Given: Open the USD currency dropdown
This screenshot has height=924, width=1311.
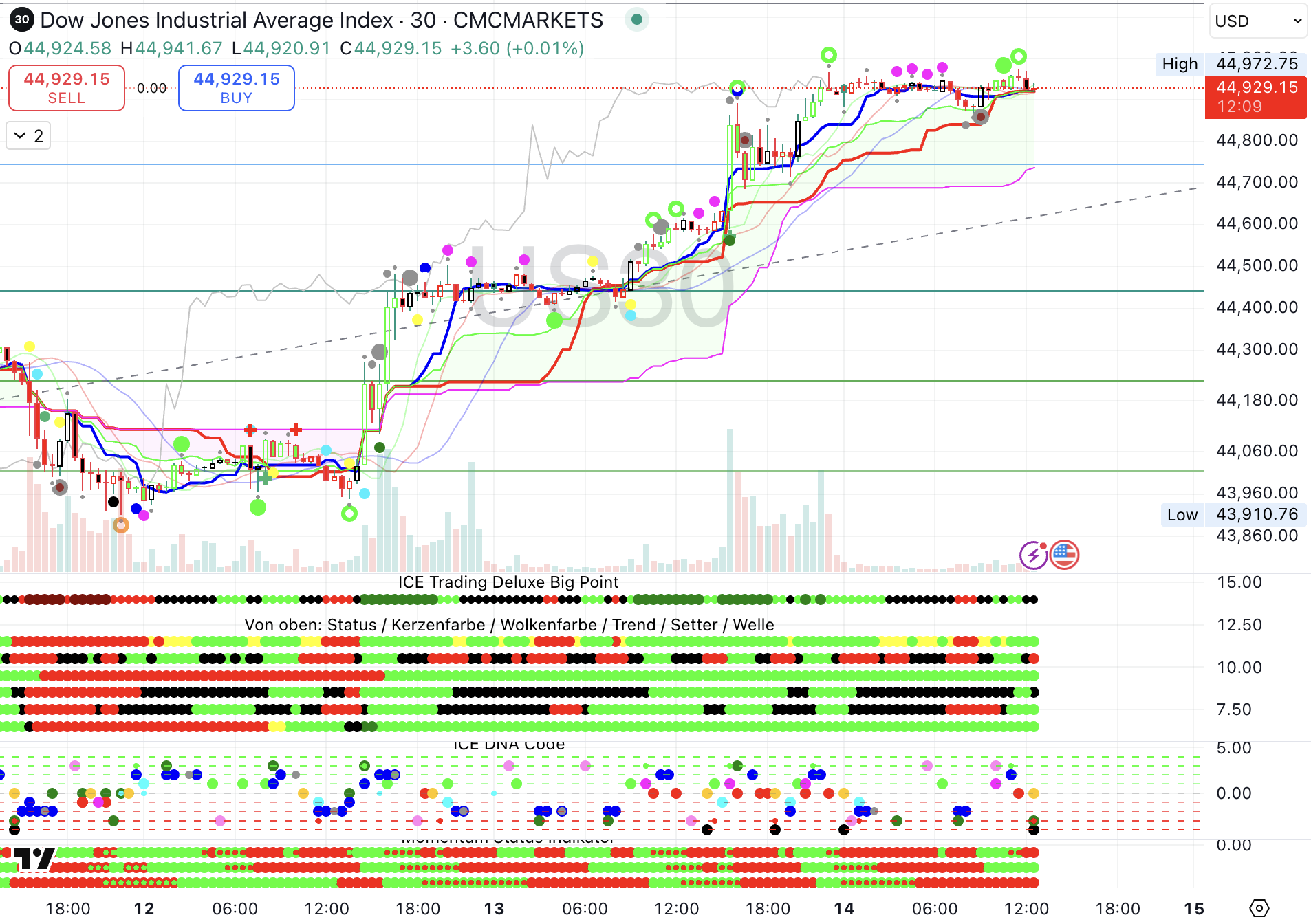Looking at the screenshot, I should 1257,21.
